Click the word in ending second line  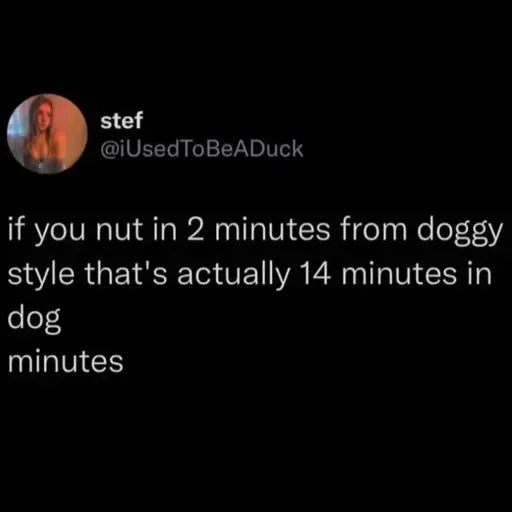[x=479, y=274]
